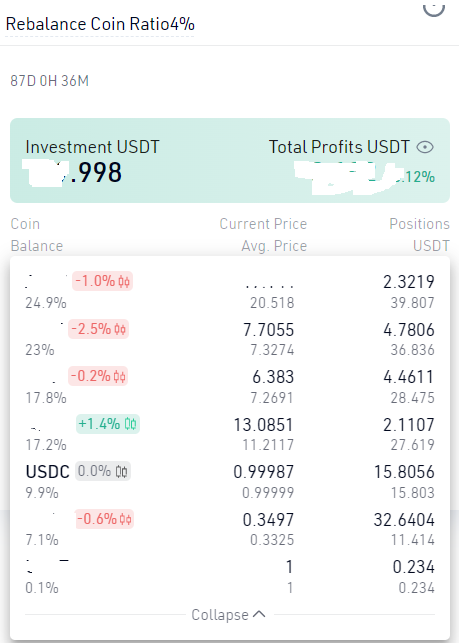Viewport: 459px width, 643px height.
Task: Click the 87D 0H 36M runtime text
Action: 50,81
